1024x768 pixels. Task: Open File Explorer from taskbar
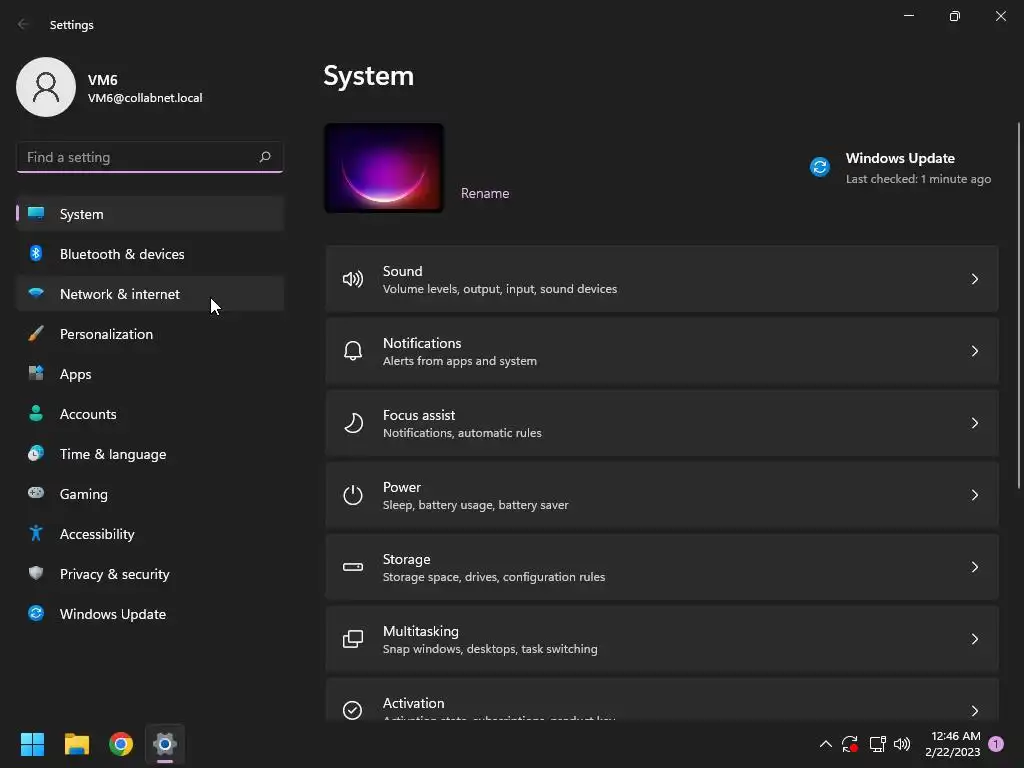click(x=76, y=744)
